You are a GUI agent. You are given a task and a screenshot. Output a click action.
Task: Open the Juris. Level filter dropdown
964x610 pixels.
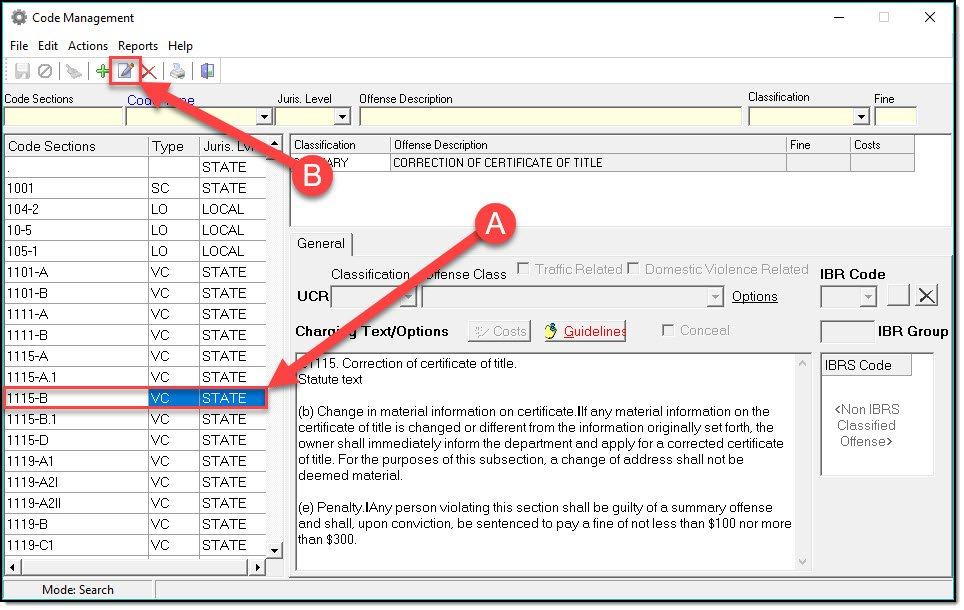pos(342,117)
